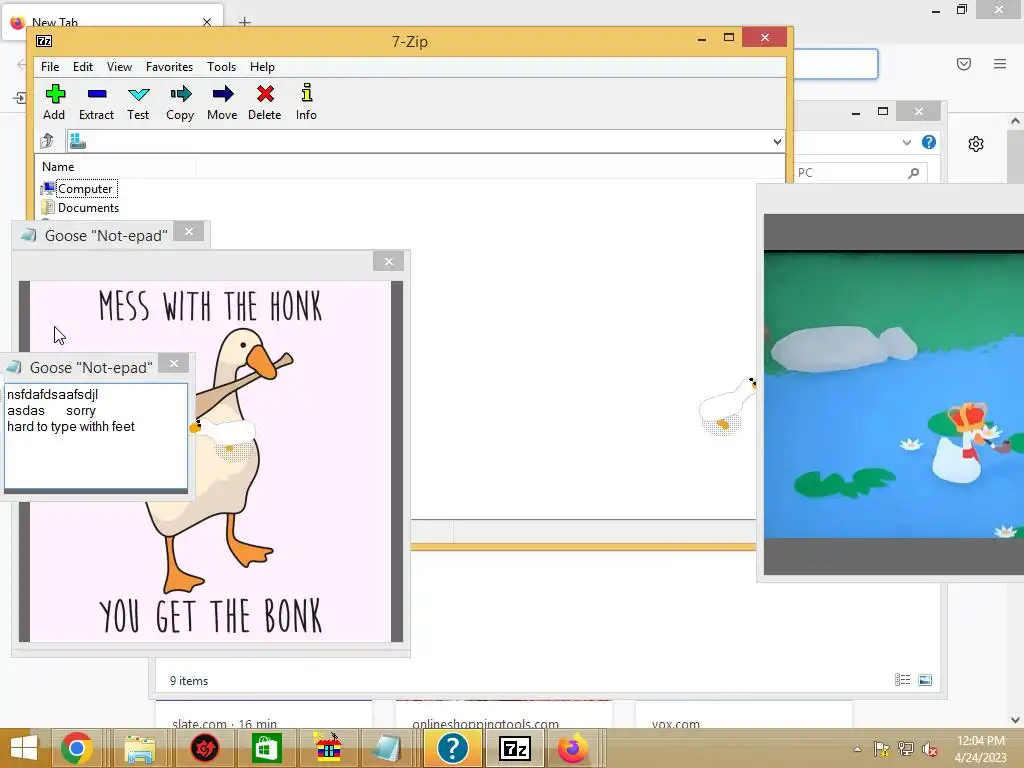Open Info from the 7-Zip toolbar

point(306,103)
